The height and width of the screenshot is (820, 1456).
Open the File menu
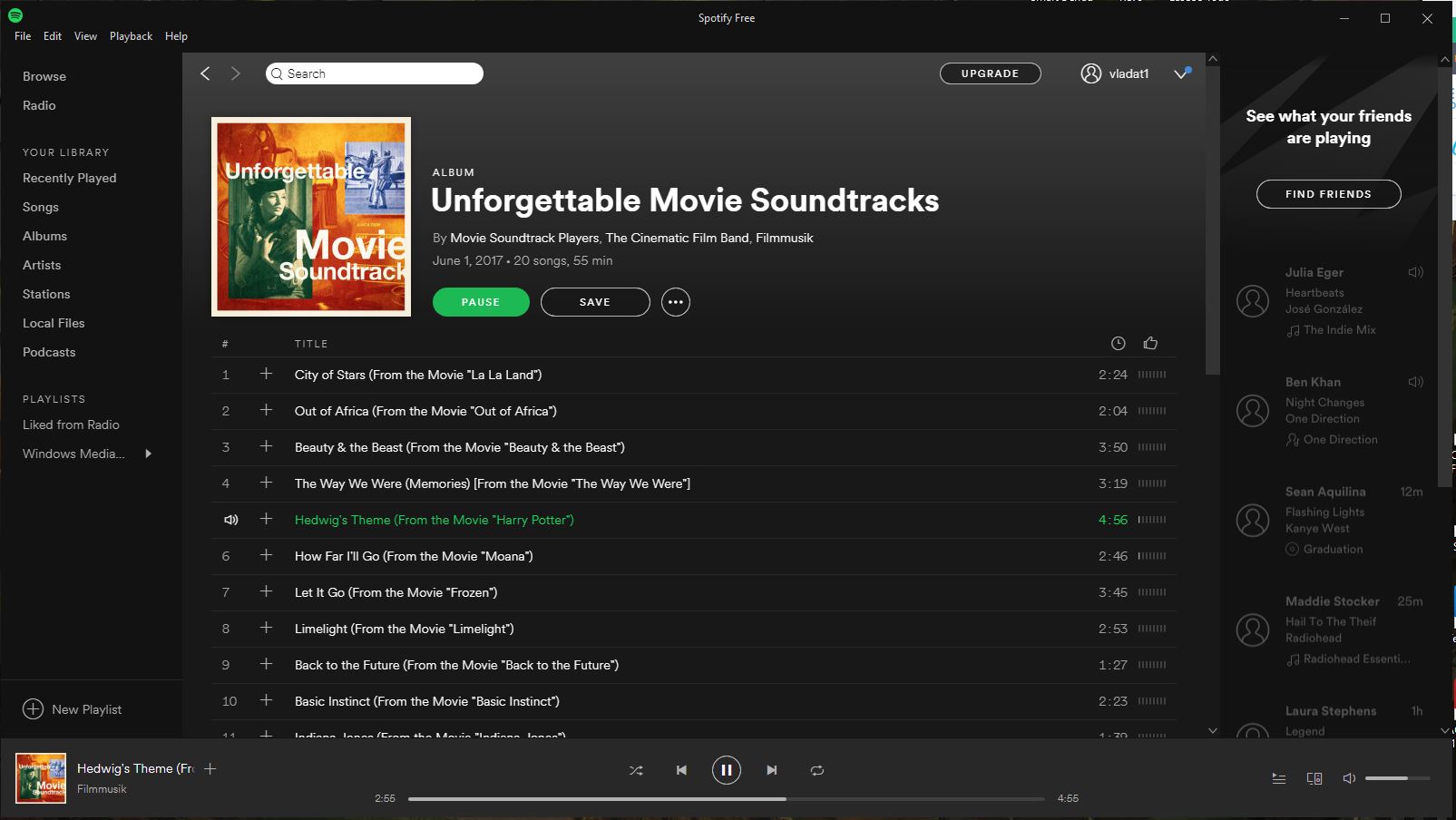(23, 36)
